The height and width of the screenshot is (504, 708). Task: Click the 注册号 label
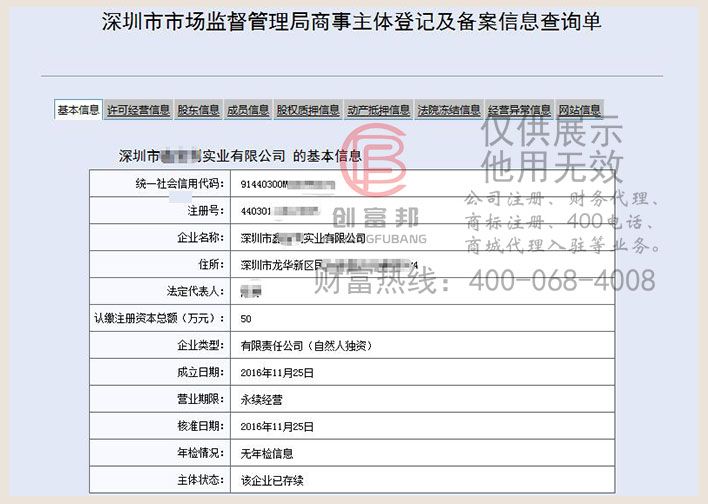pyautogui.click(x=206, y=210)
